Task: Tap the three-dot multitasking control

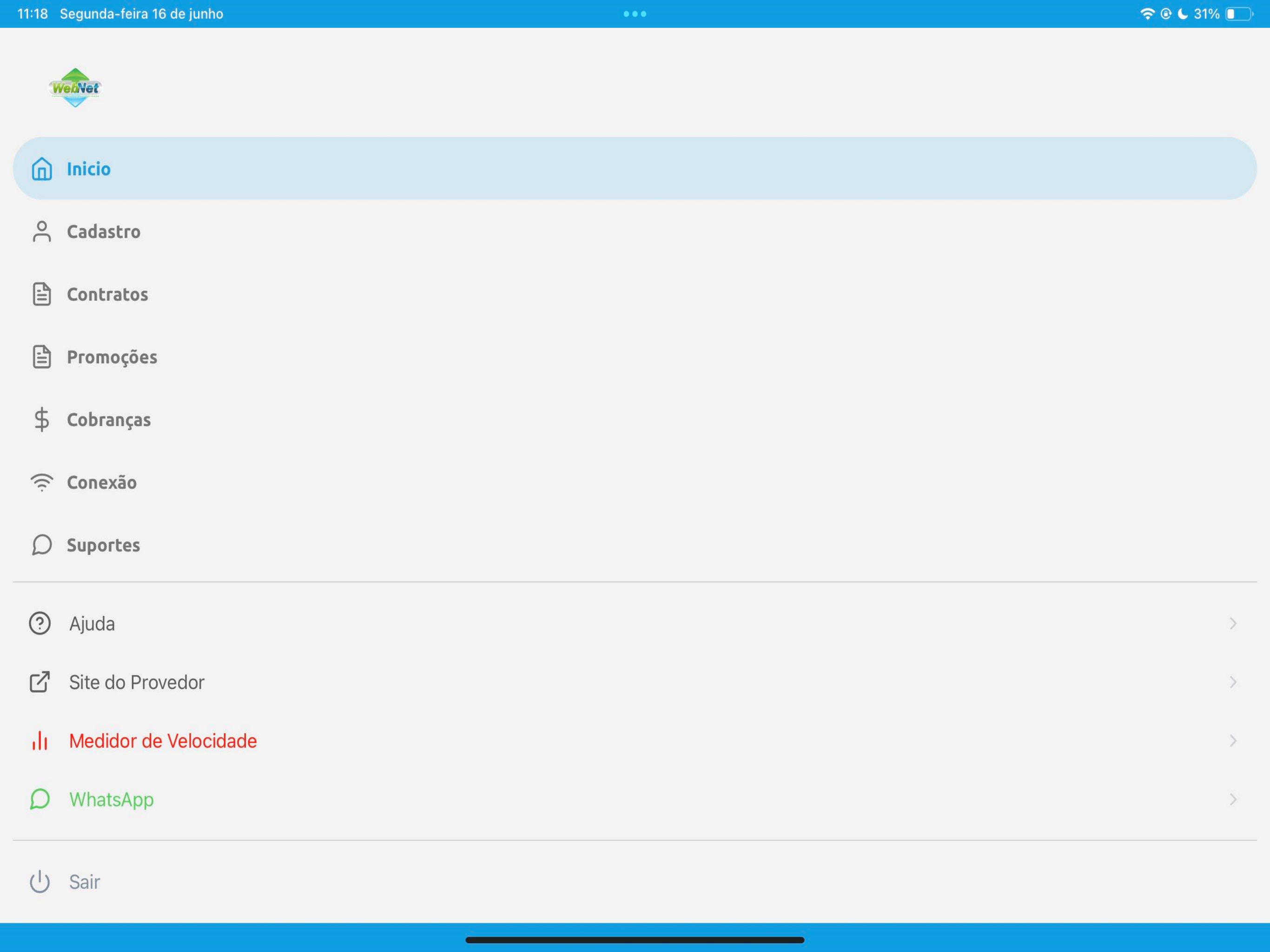Action: click(635, 14)
